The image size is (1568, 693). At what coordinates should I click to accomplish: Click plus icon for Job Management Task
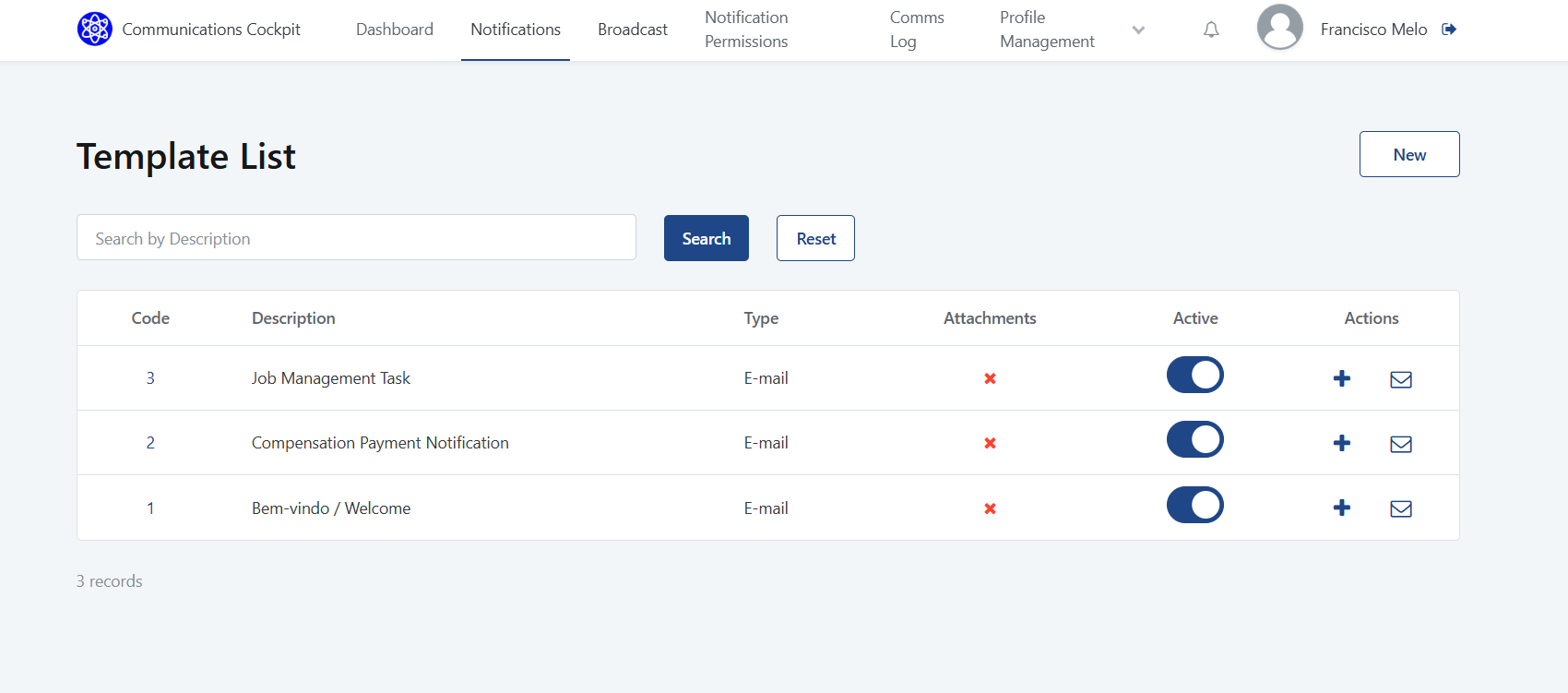pos(1342,378)
